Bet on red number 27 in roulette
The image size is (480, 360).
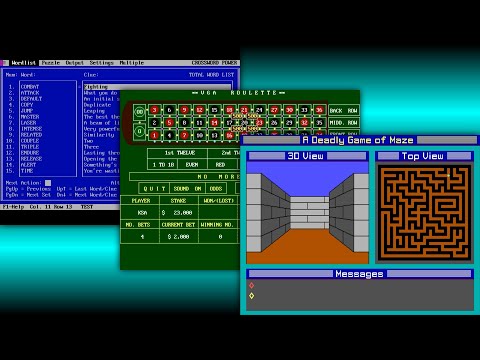click(274, 110)
